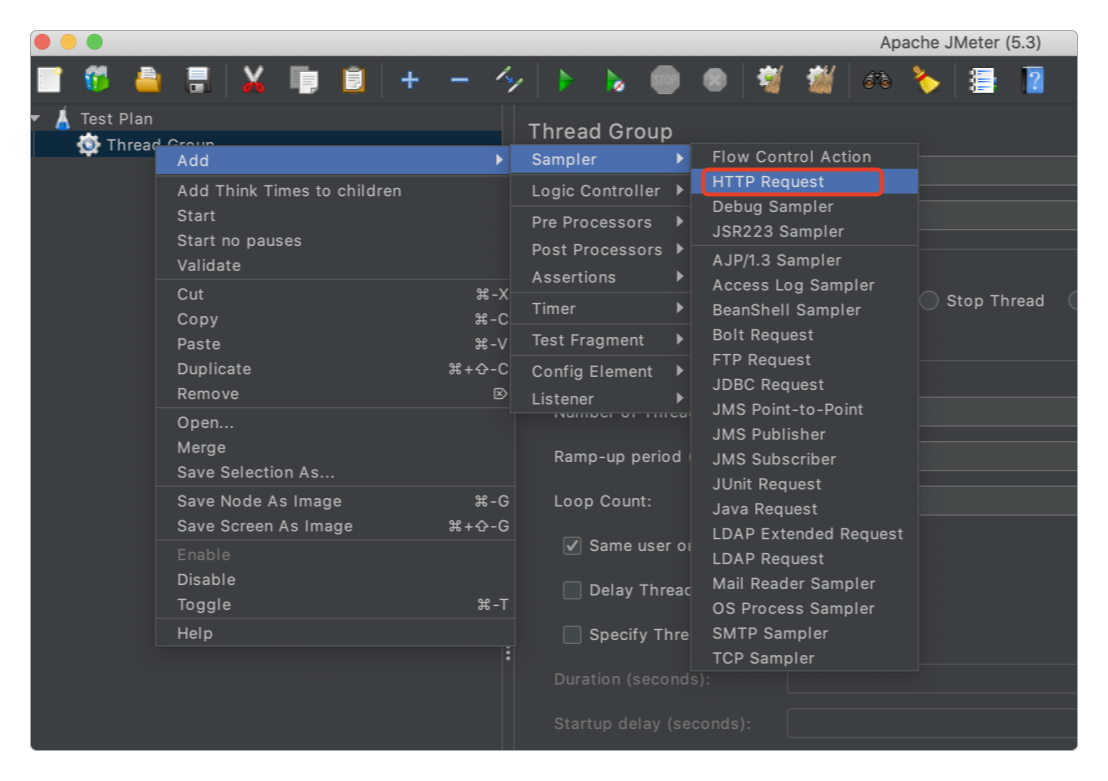Image resolution: width=1108 pixels, height=781 pixels.
Task: Click the Reset Search brush toolbar icon
Action: [x=926, y=80]
